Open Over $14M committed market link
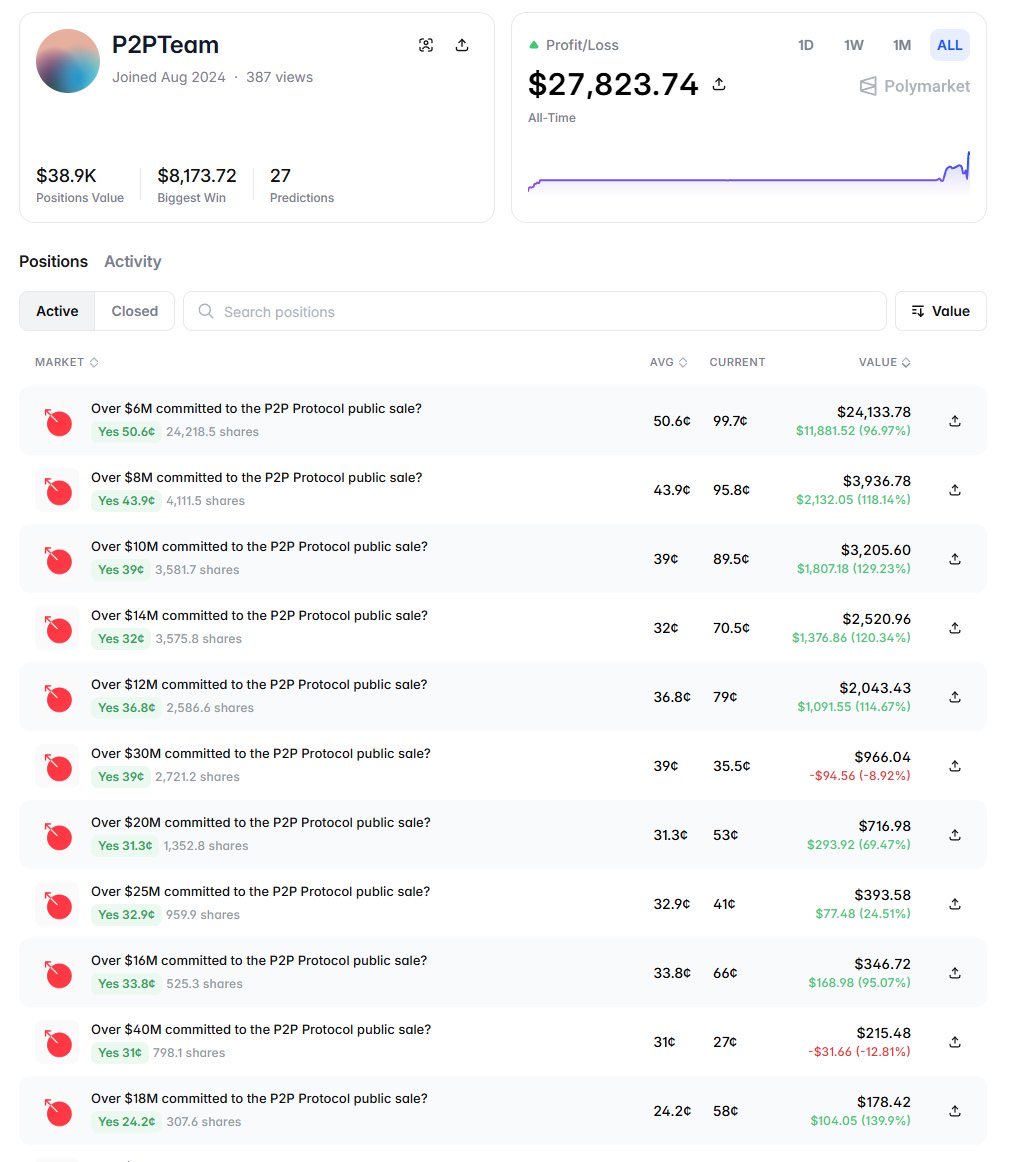The image size is (1011, 1162). coord(259,615)
